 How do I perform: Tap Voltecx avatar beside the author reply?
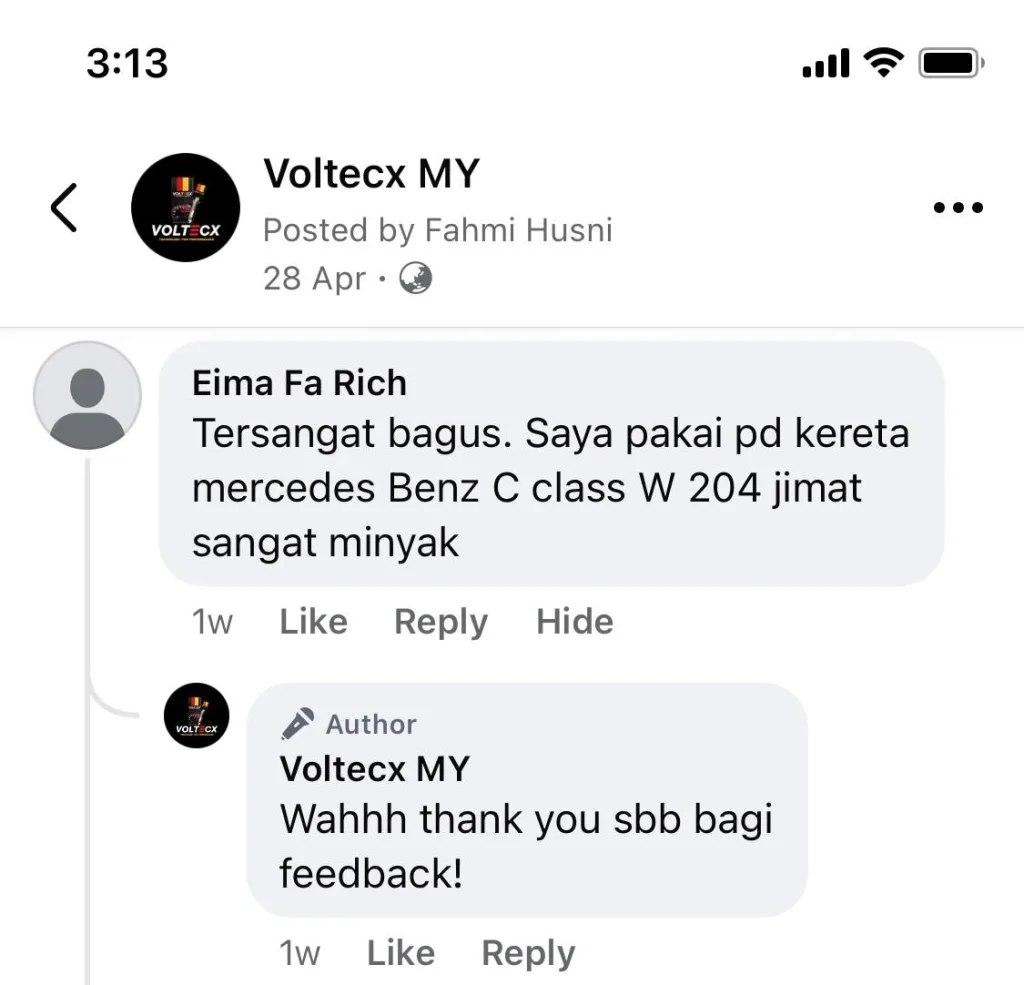pyautogui.click(x=197, y=715)
